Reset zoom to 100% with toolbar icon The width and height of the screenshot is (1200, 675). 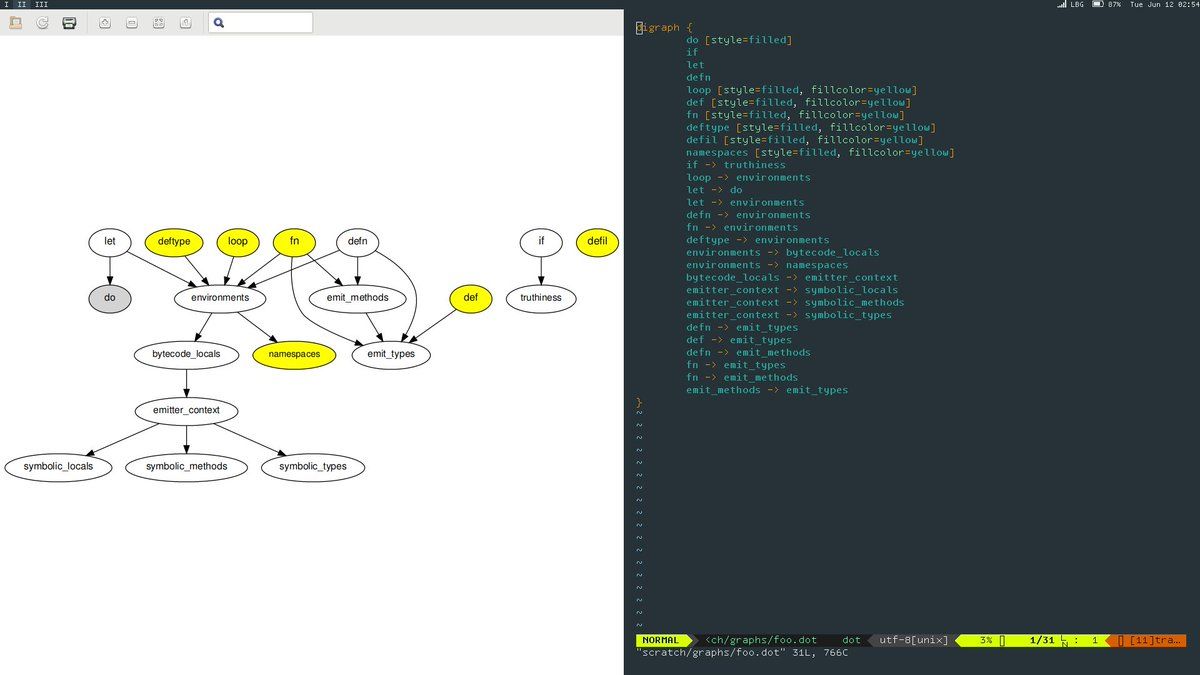(x=186, y=22)
